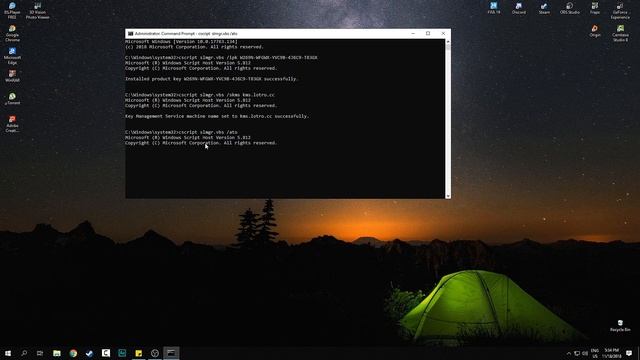Viewport: 640px width, 360px height.
Task: Click the Command Prompt scrollbar down arrow
Action: 448,196
